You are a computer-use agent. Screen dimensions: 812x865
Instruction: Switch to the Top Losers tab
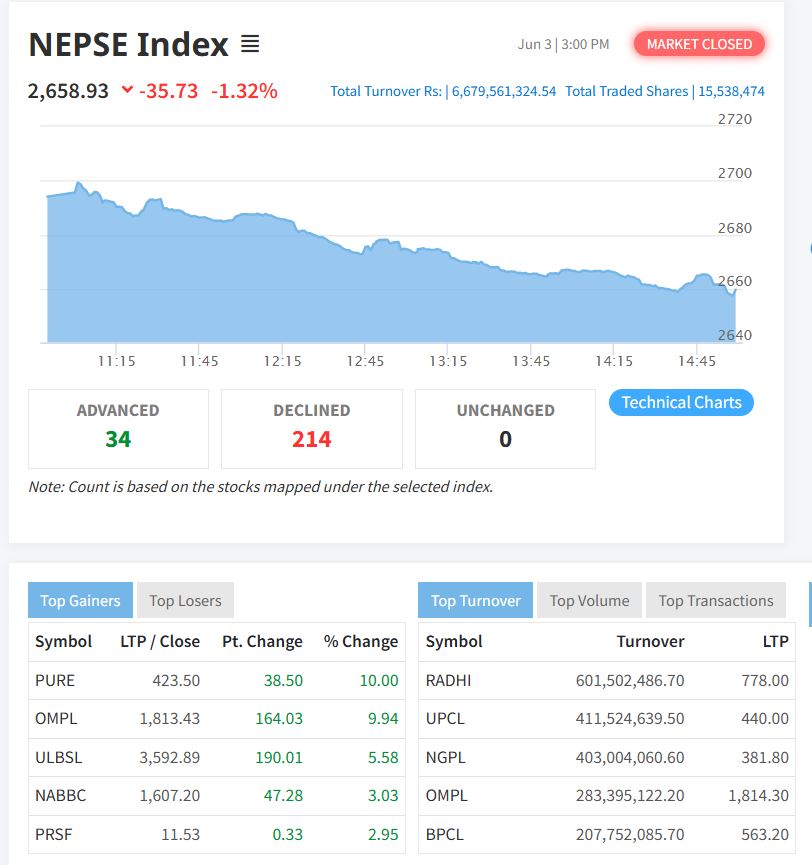point(185,601)
